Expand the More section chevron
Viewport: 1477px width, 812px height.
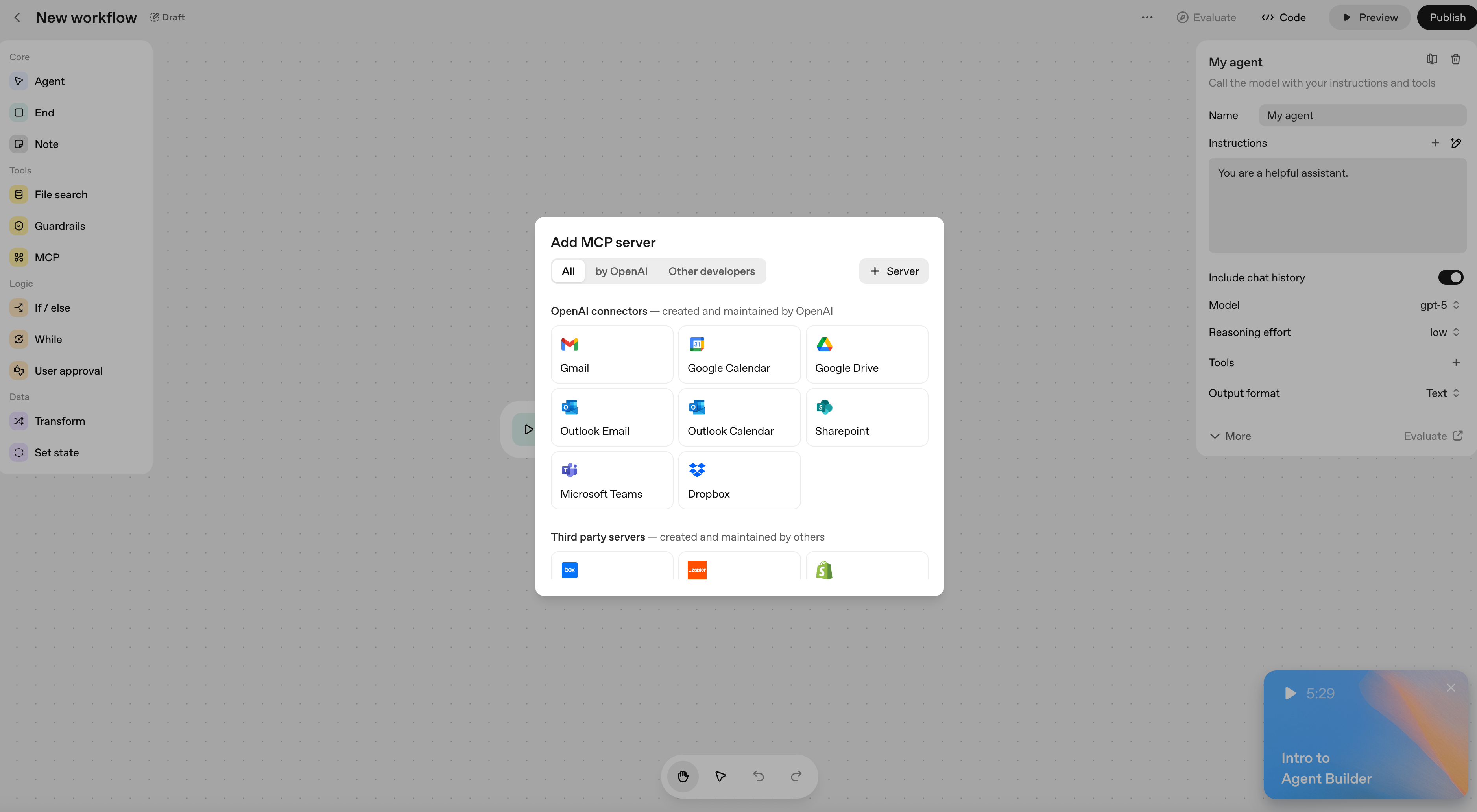click(x=1215, y=436)
